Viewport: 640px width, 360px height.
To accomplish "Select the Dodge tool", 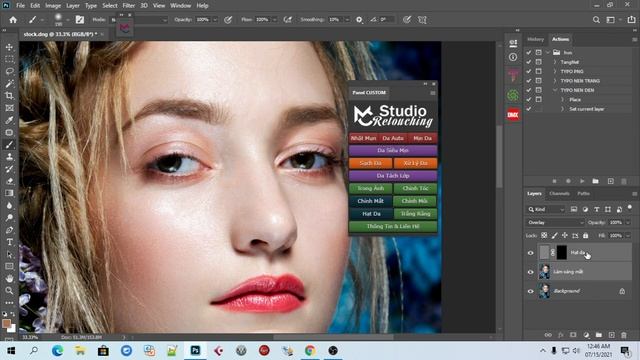I will (9, 218).
